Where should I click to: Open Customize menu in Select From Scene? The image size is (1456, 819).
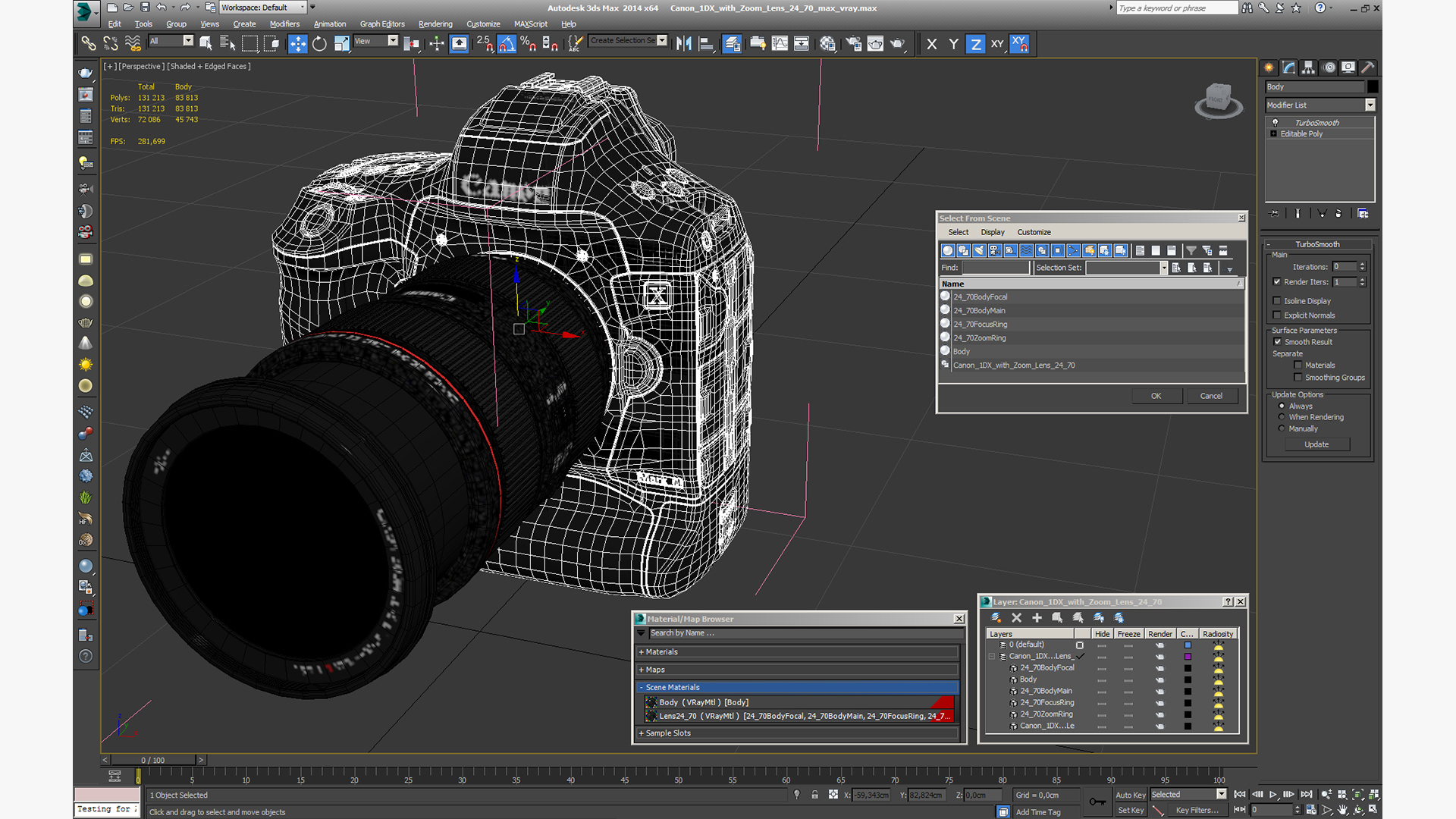(x=1034, y=232)
